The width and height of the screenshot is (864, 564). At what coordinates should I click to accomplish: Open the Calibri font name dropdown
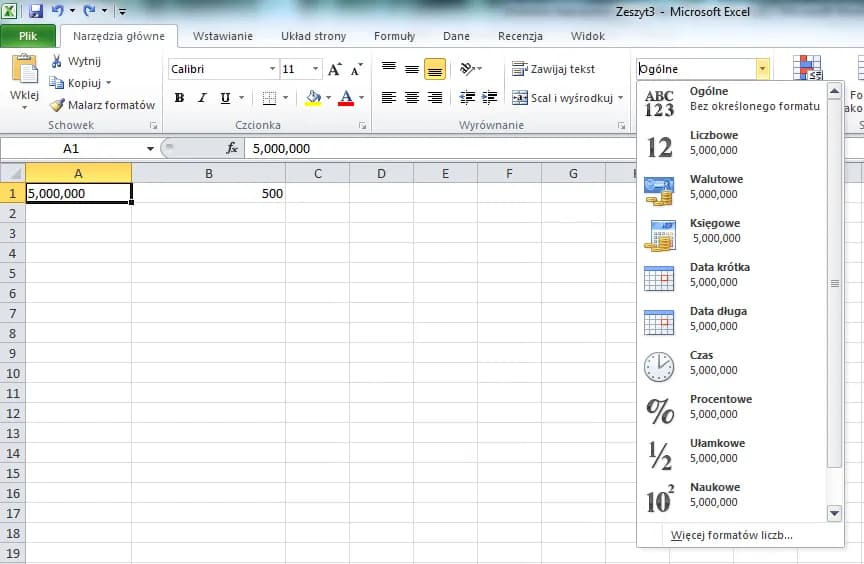coord(272,69)
